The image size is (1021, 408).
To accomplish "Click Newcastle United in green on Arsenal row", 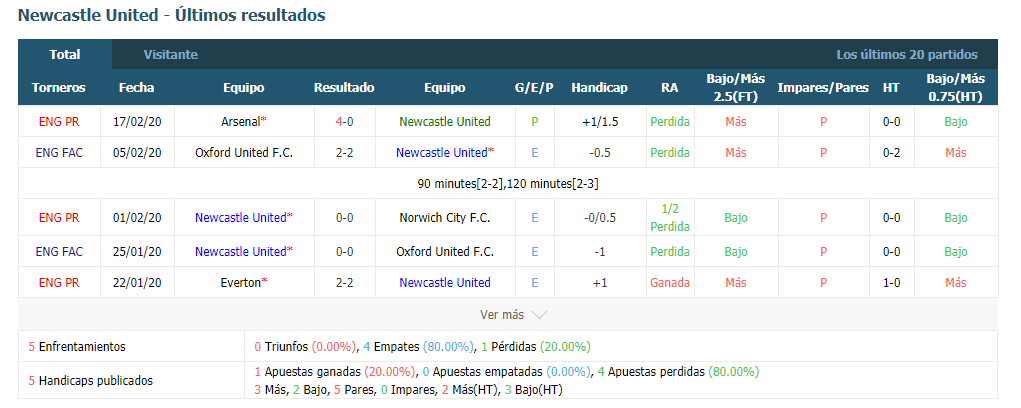I will click(x=445, y=122).
